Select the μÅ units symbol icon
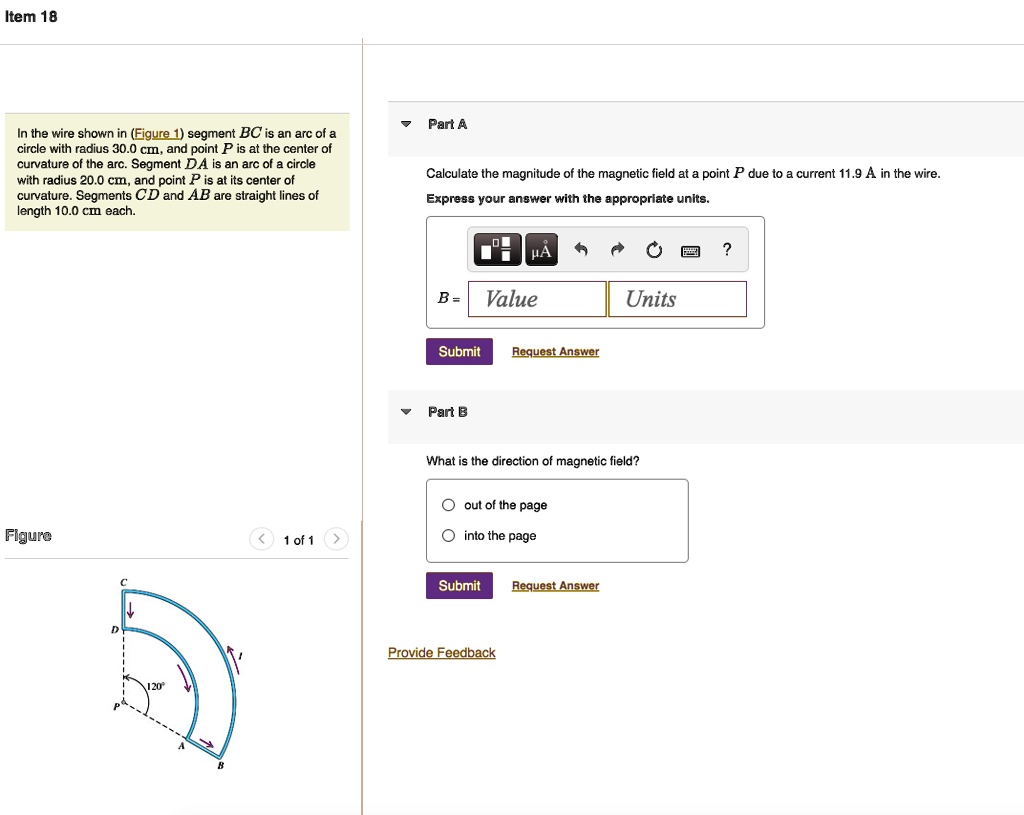 541,250
